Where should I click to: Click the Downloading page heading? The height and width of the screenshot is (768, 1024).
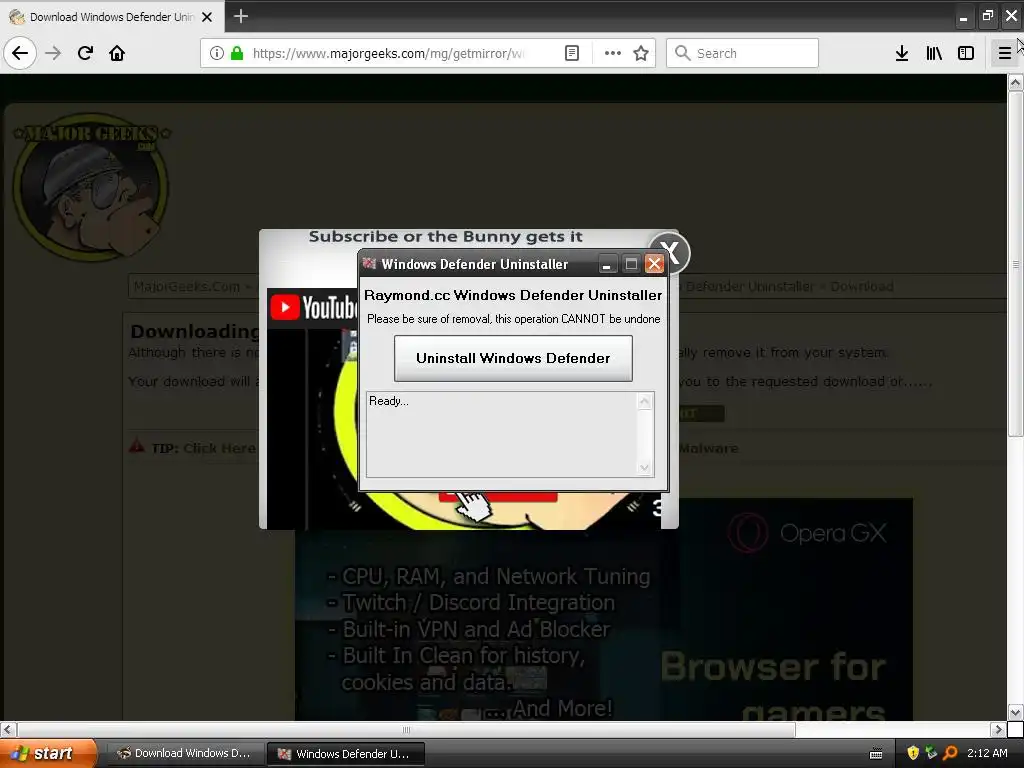tap(195, 332)
